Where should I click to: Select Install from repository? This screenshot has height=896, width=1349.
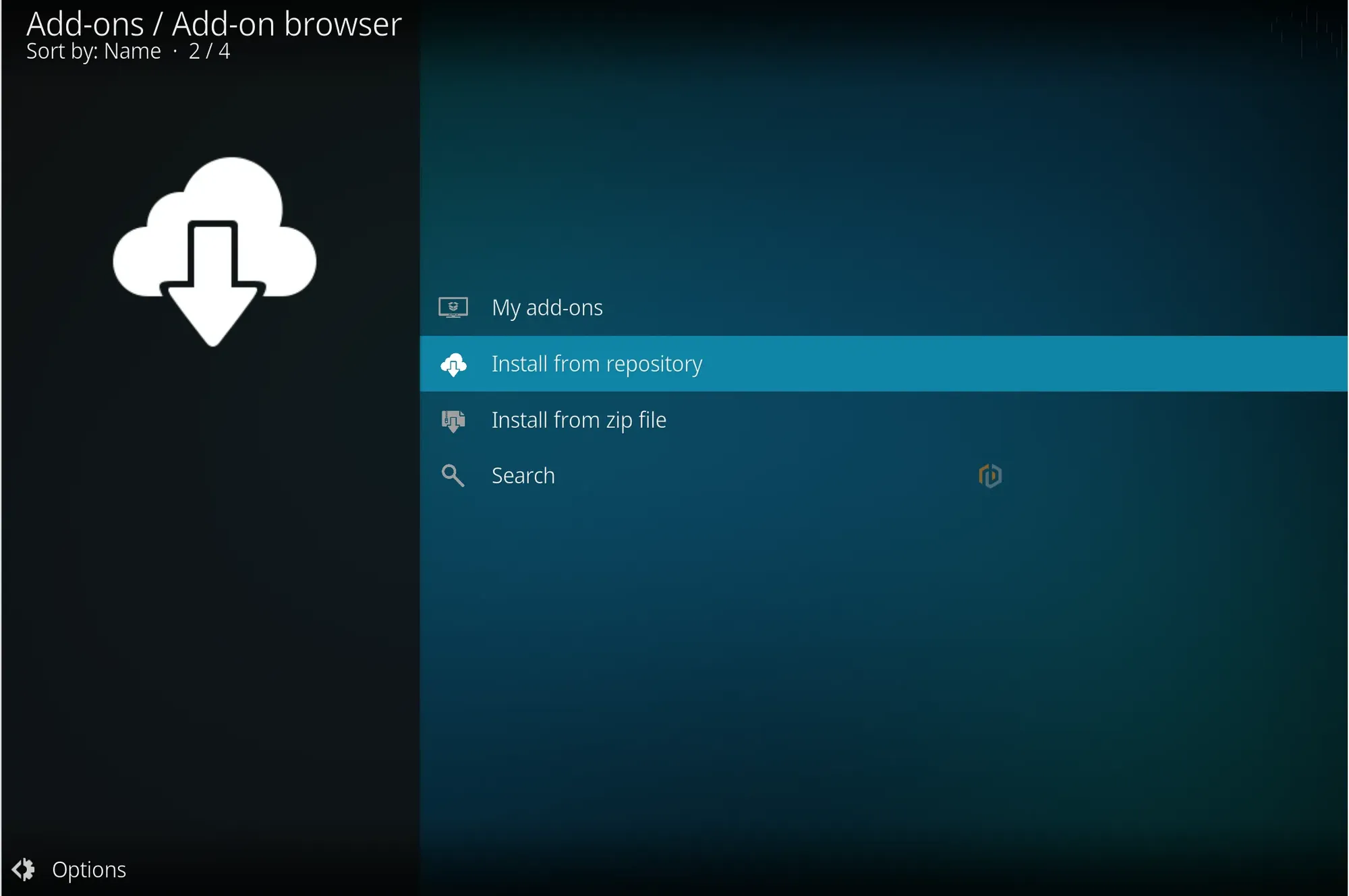[884, 363]
